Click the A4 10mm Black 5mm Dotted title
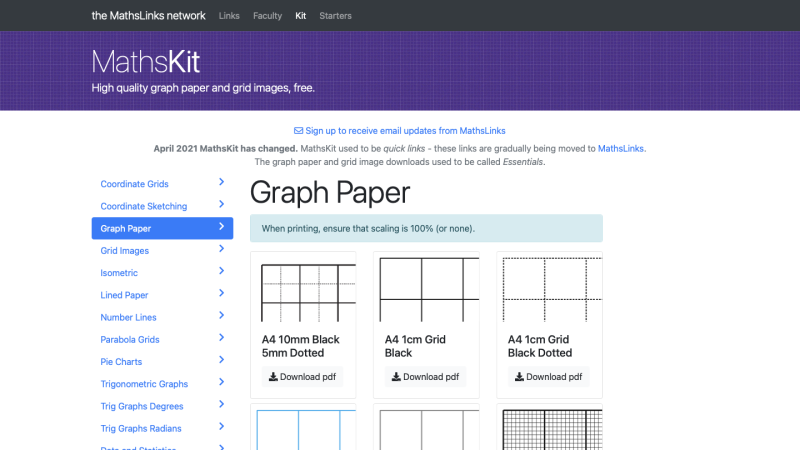Image resolution: width=800 pixels, height=450 pixels. pyautogui.click(x=301, y=346)
